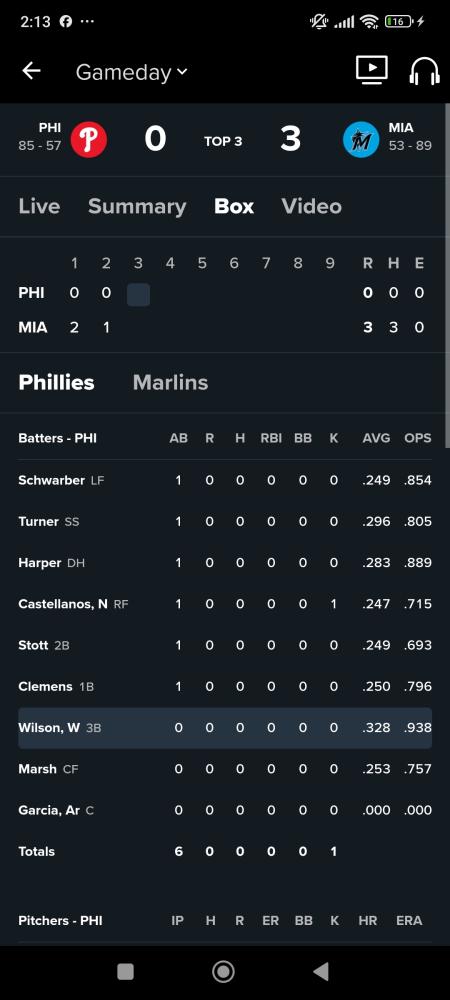450x1000 pixels.
Task: Tap Harper DH player name
Action: [x=52, y=563]
